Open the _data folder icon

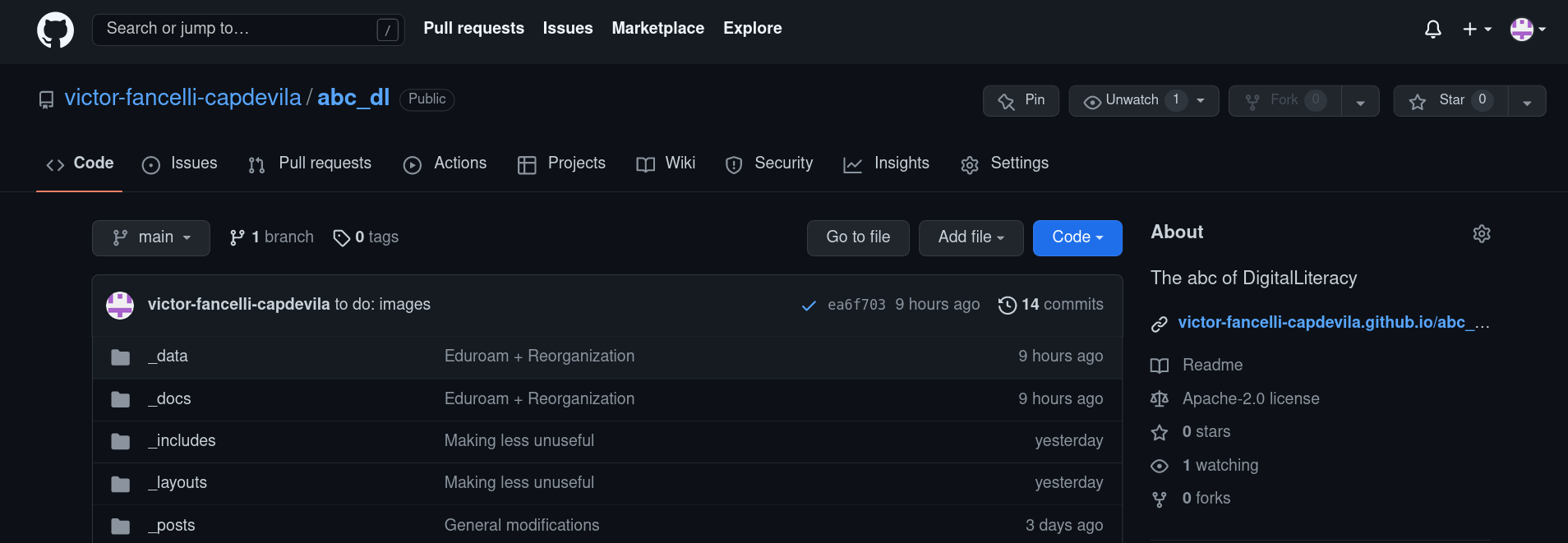(x=121, y=357)
